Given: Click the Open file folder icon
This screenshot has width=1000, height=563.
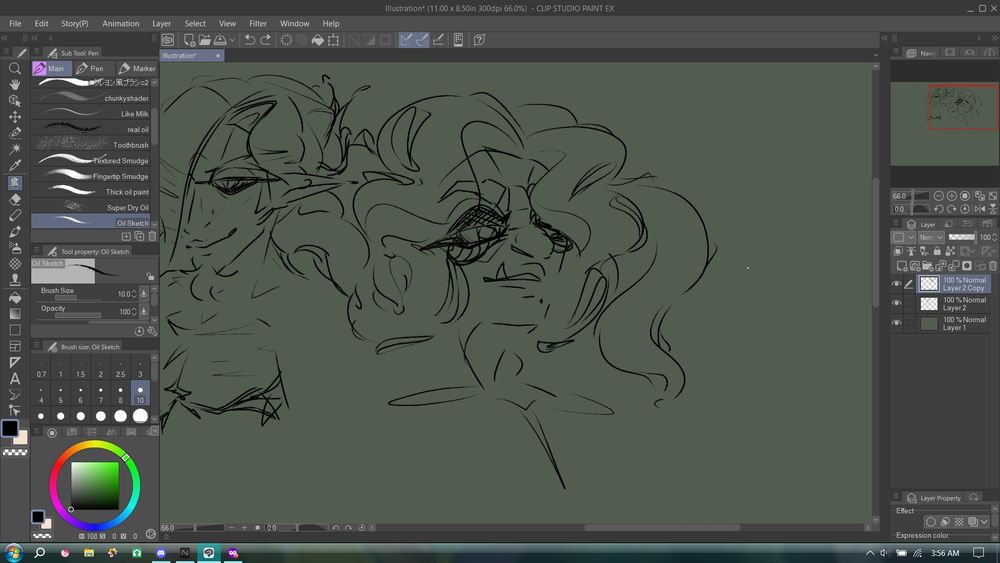Looking at the screenshot, I should coord(205,40).
